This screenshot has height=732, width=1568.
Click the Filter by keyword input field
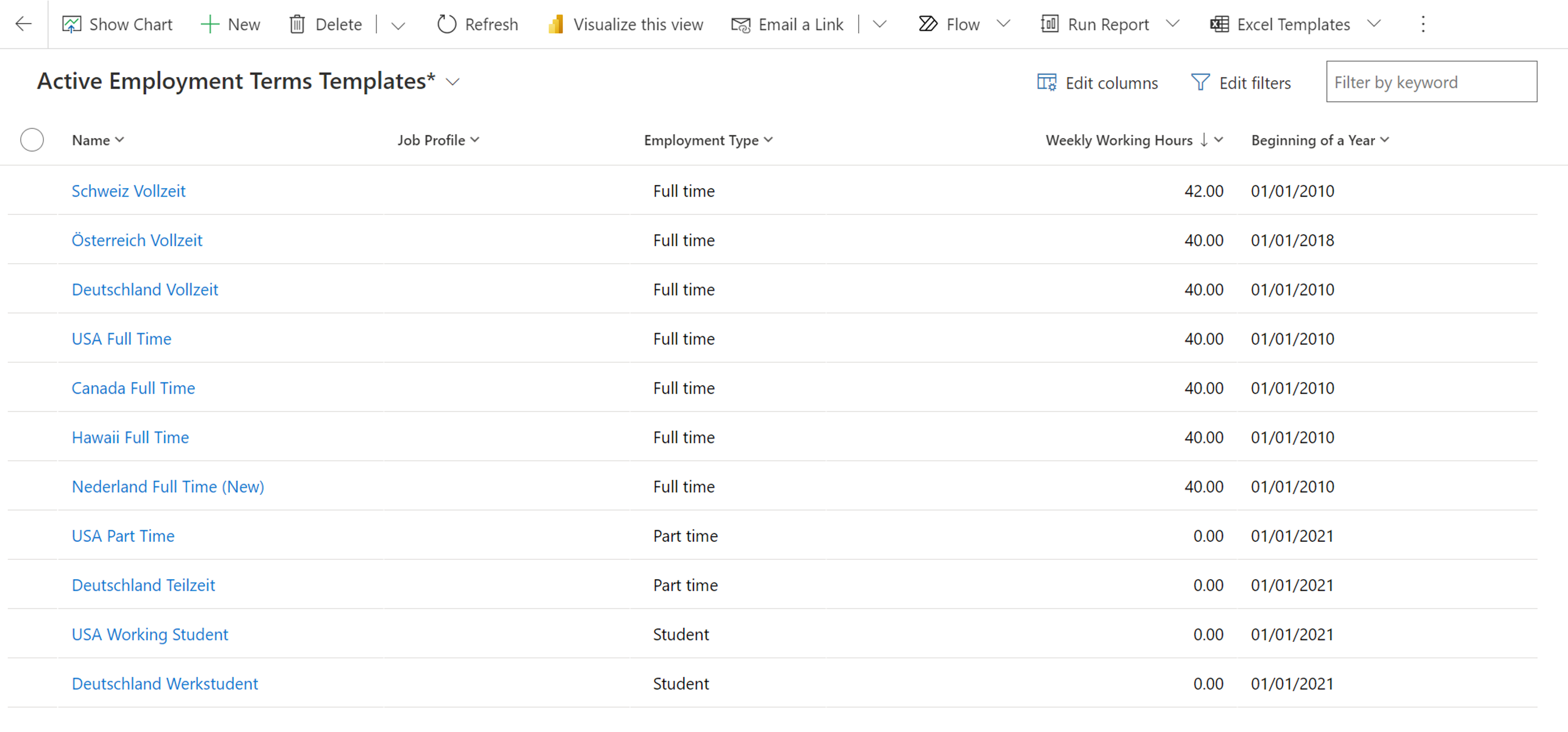coord(1430,82)
